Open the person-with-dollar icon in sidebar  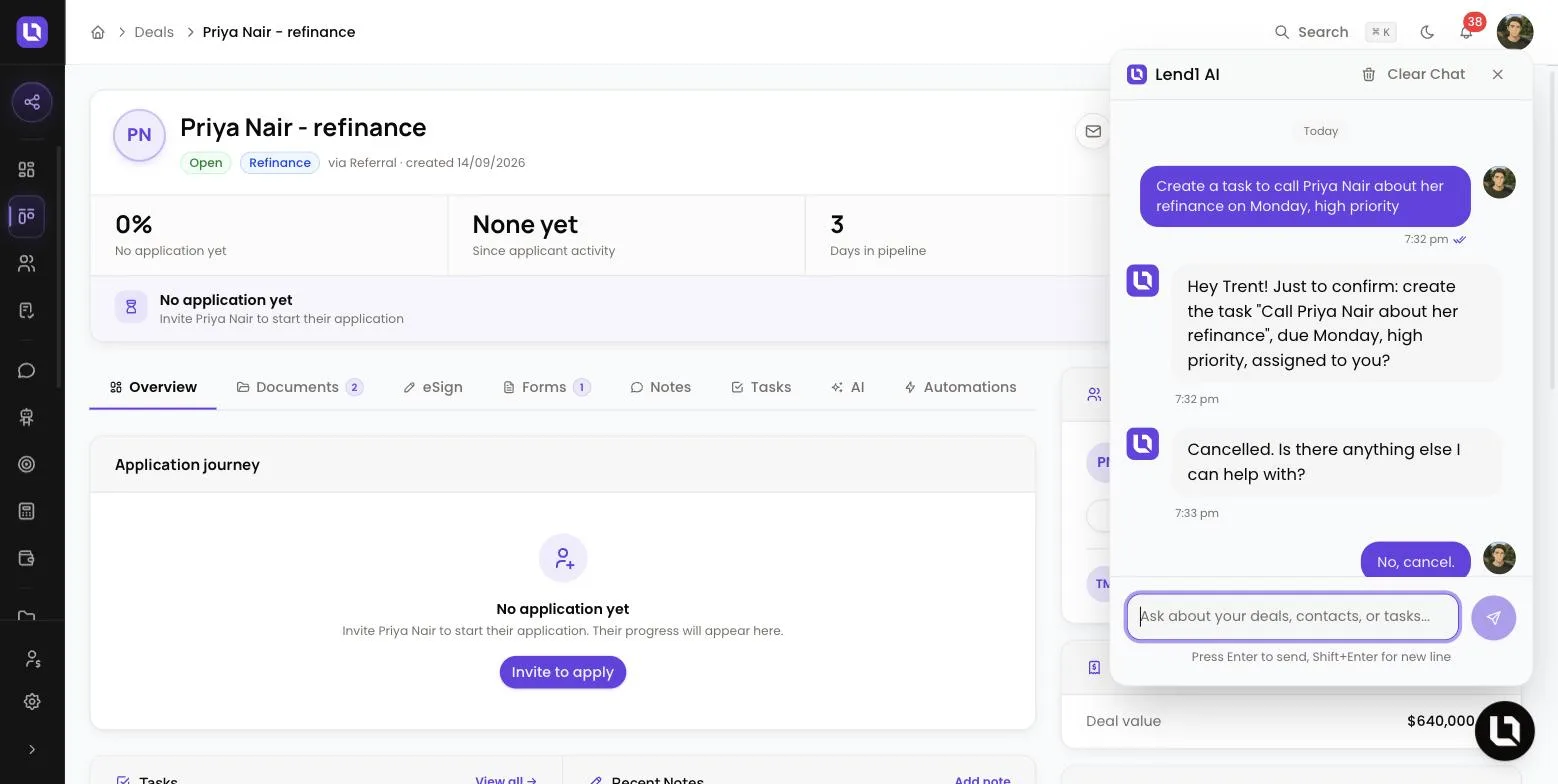tap(32, 659)
